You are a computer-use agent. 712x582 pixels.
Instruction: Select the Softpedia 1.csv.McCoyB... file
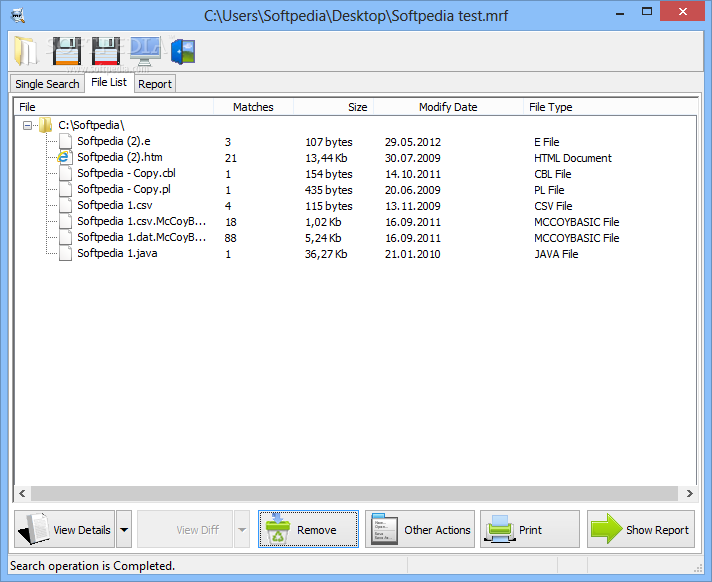tap(142, 221)
